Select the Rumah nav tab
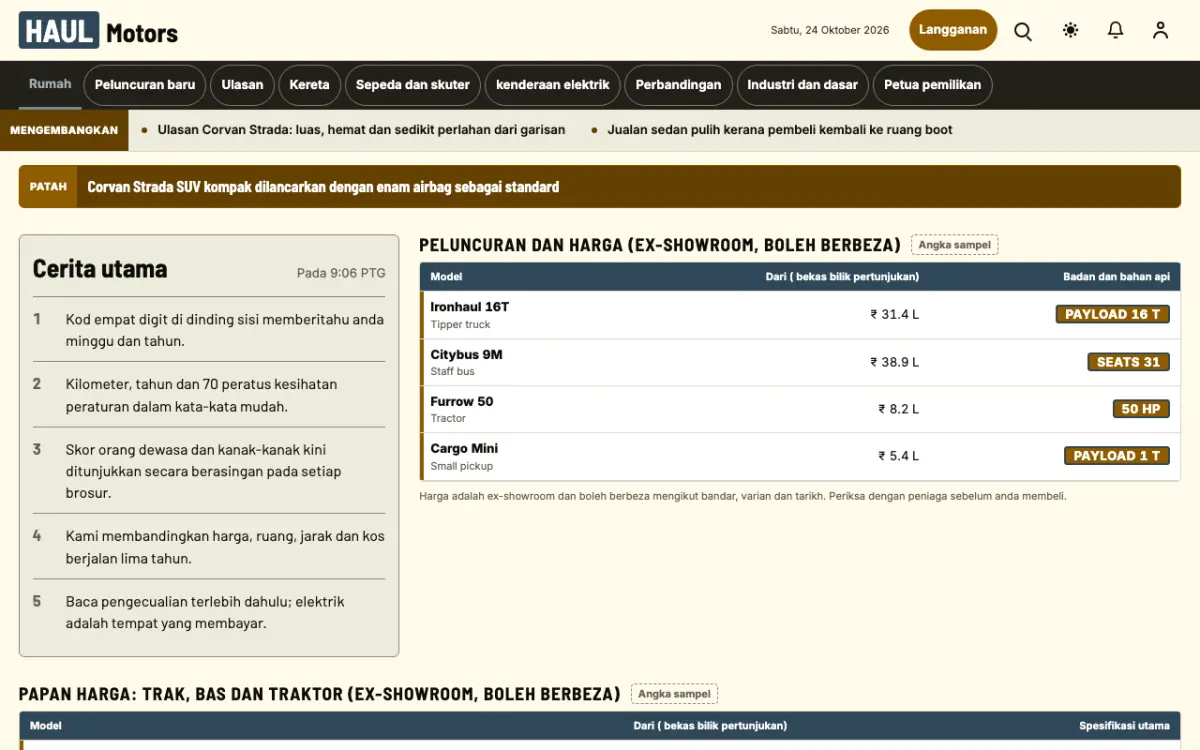Image resolution: width=1200 pixels, height=750 pixels. click(50, 84)
